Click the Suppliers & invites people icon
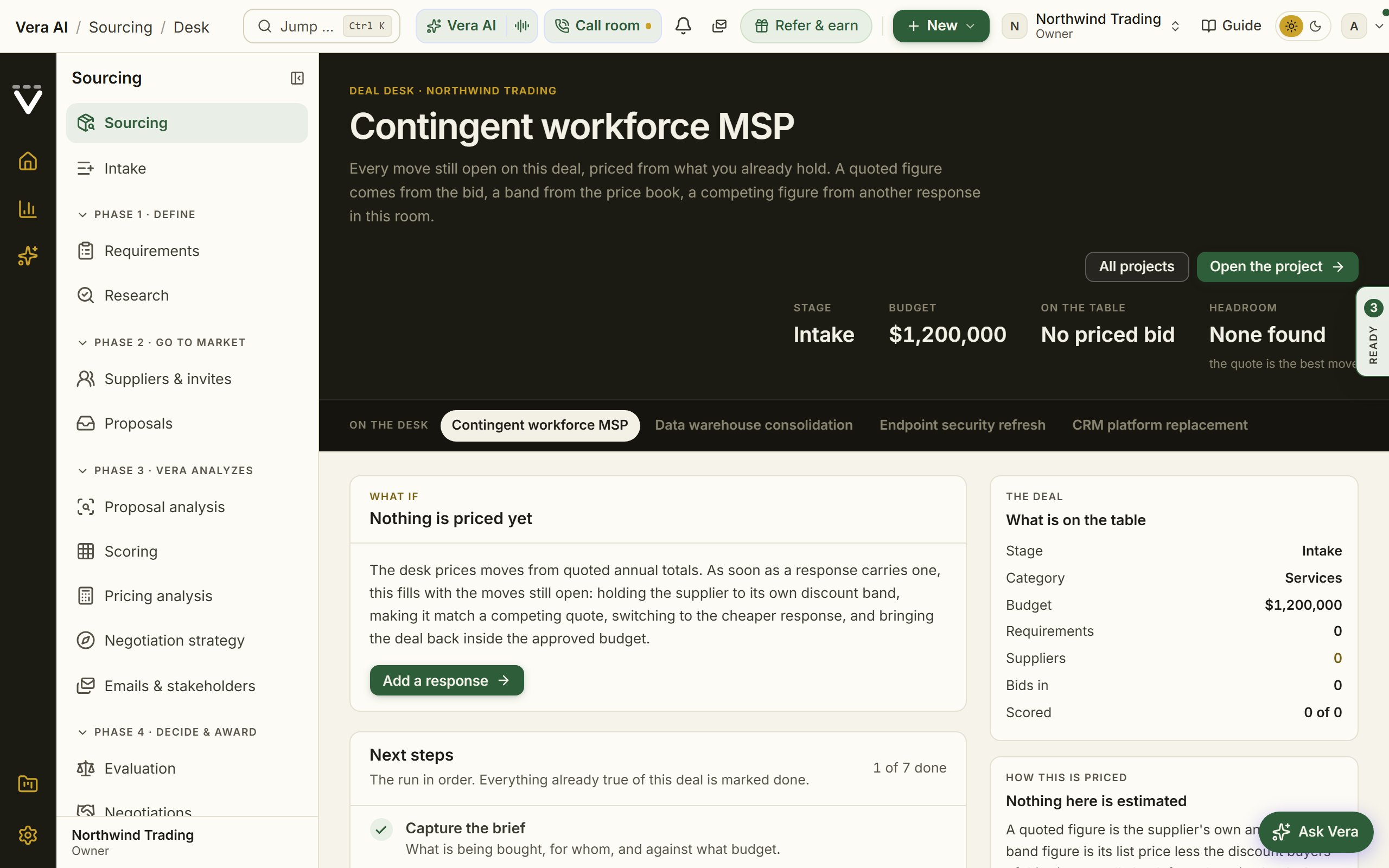This screenshot has height=868, width=1389. tap(86, 379)
